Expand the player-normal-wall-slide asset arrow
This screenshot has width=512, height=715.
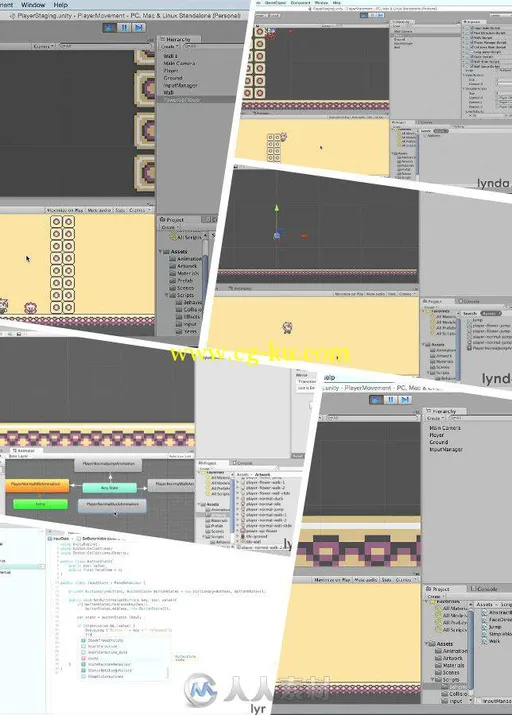point(238,525)
